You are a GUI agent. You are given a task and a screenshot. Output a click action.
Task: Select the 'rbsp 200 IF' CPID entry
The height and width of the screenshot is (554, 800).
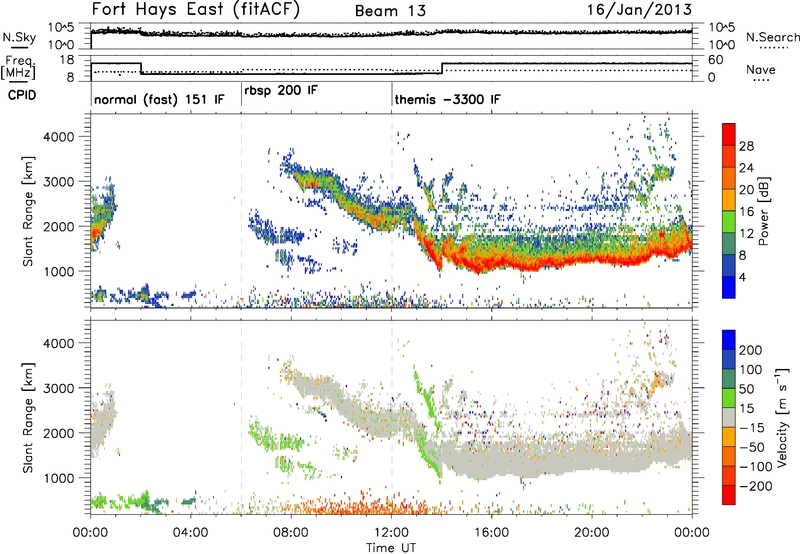tap(281, 91)
